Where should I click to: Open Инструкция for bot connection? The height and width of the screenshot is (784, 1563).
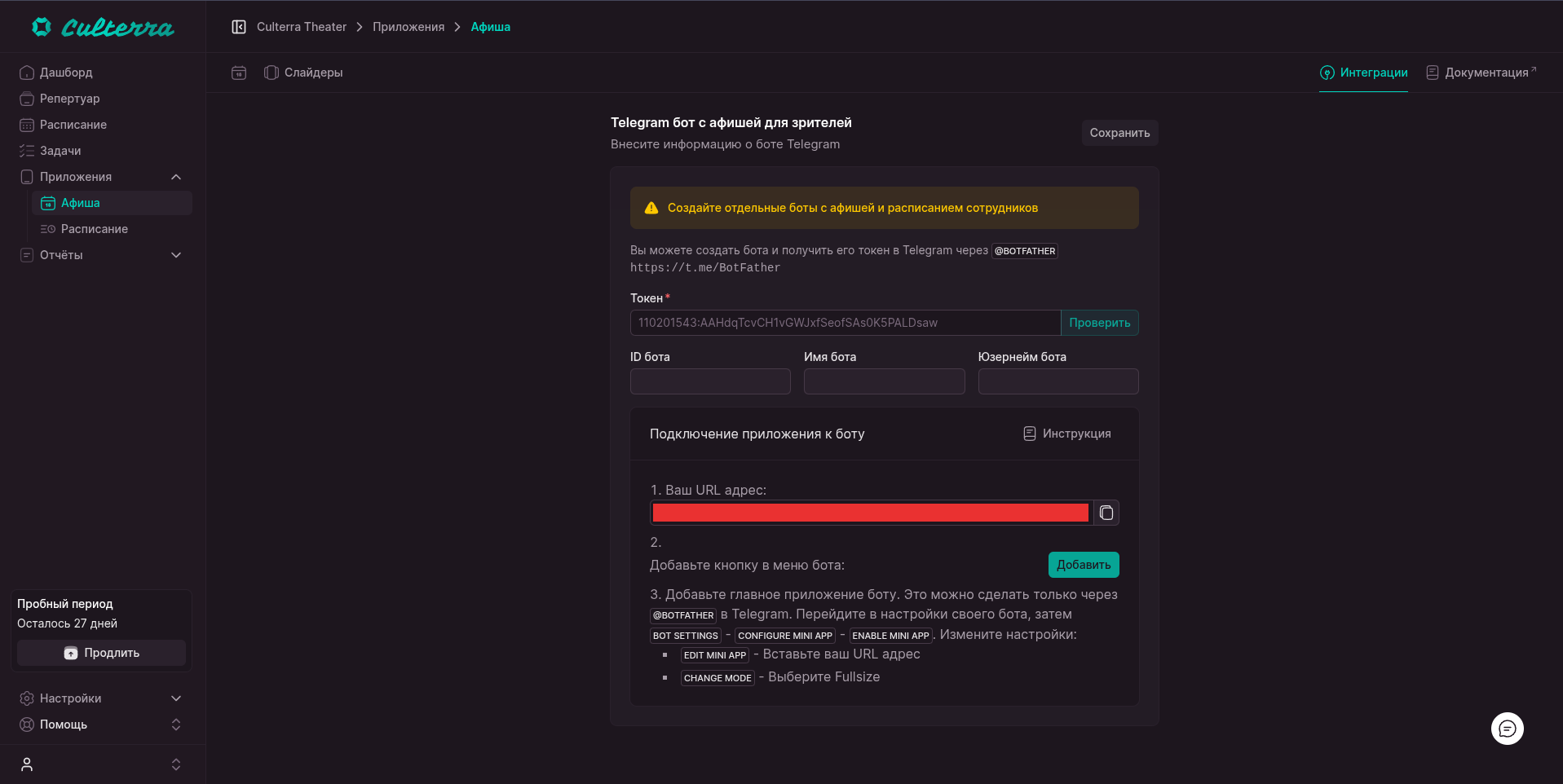[x=1067, y=434]
